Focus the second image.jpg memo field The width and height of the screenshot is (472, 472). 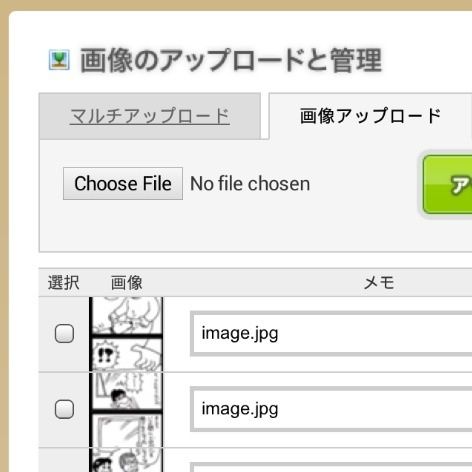click(x=331, y=409)
